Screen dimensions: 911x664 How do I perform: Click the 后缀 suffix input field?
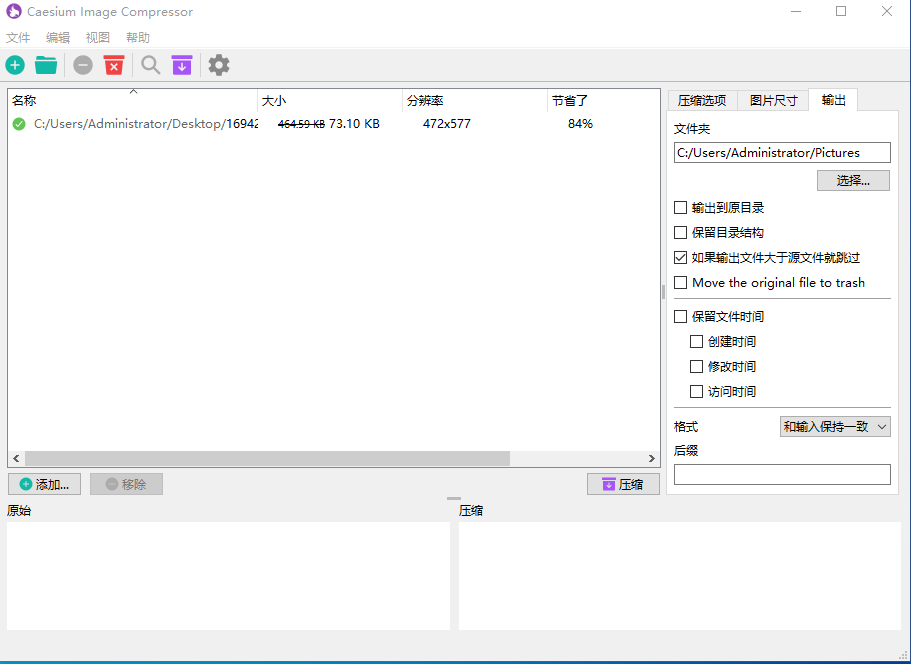[x=781, y=474]
